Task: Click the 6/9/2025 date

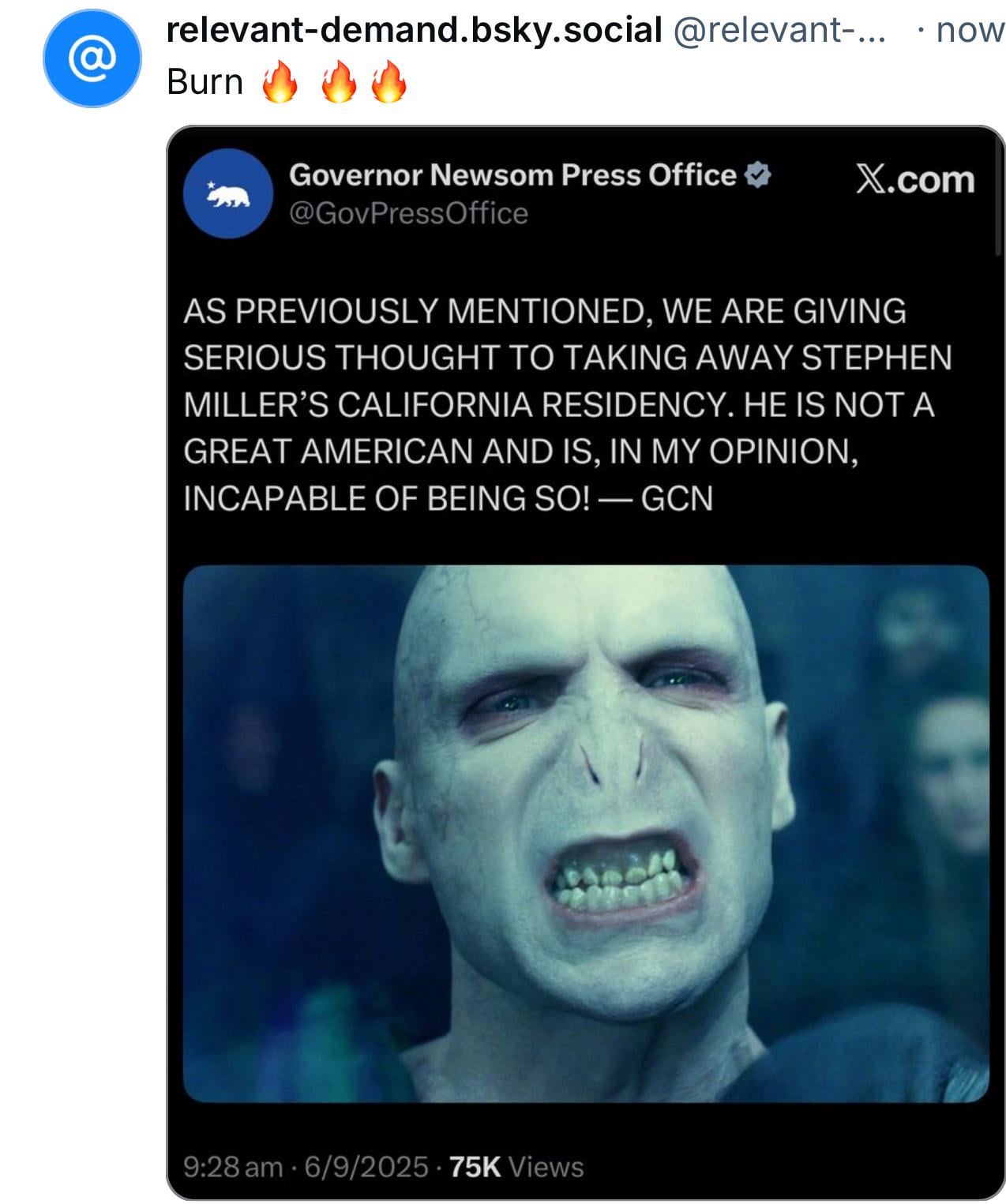Action: click(366, 1167)
